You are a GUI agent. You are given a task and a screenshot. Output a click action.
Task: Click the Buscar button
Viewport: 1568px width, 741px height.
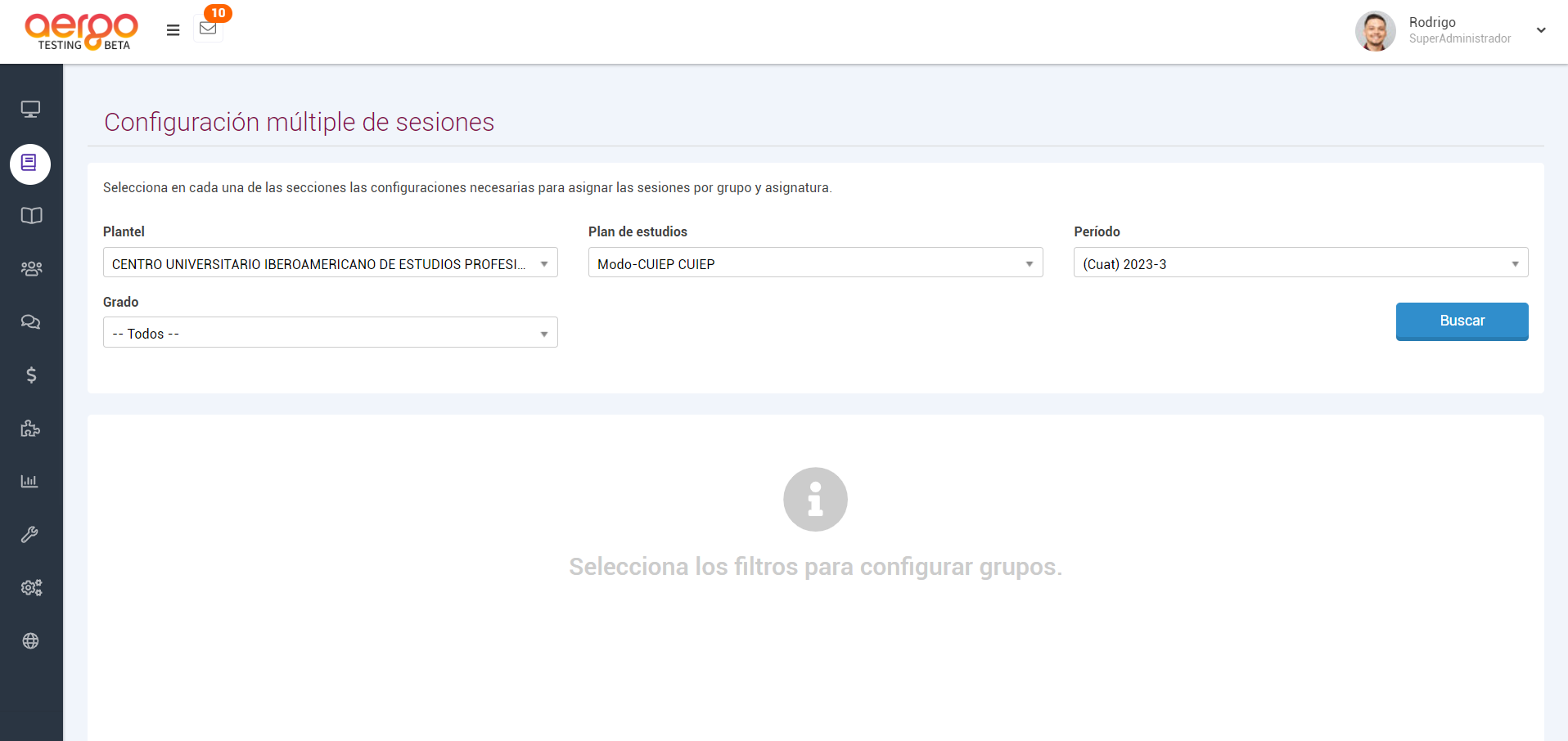[x=1462, y=321]
